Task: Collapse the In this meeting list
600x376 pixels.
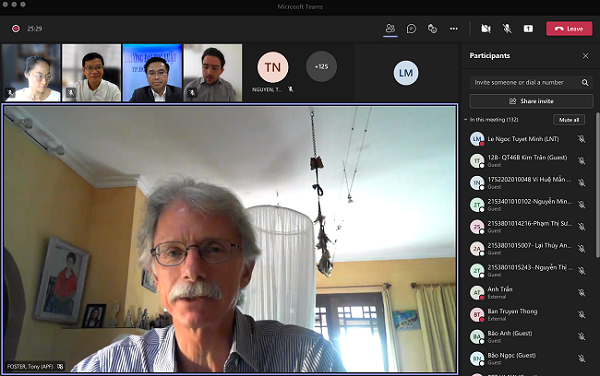Action: 466,120
